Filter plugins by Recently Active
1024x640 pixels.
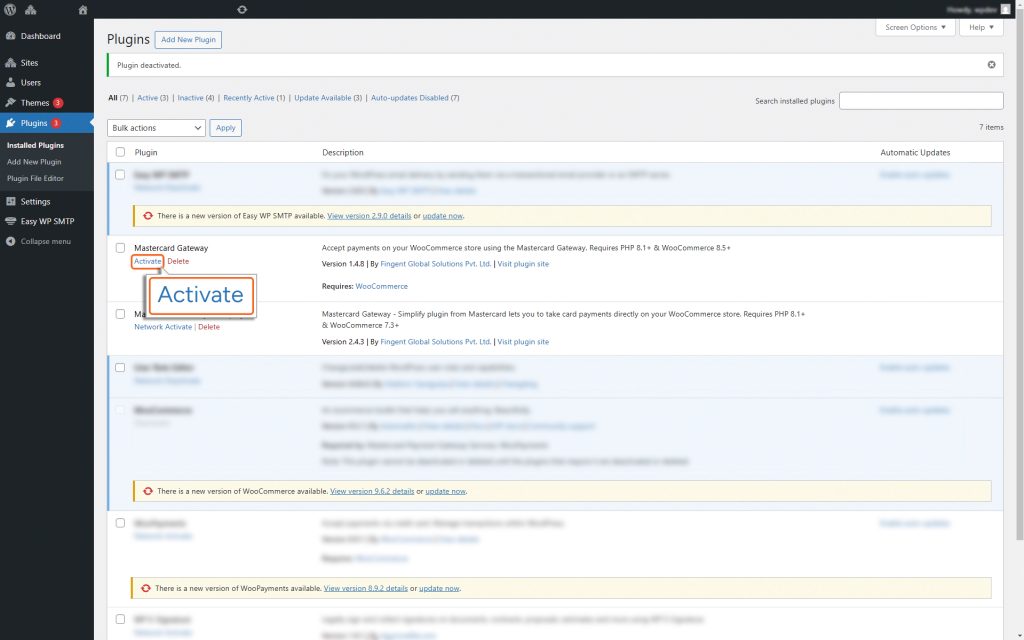(x=249, y=98)
